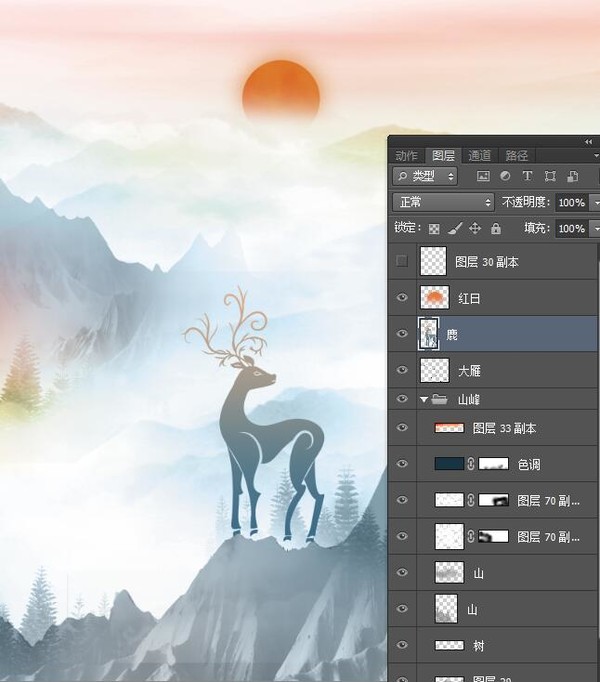The height and width of the screenshot is (682, 600).
Task: Select layer name 色调
Action: coord(529,465)
